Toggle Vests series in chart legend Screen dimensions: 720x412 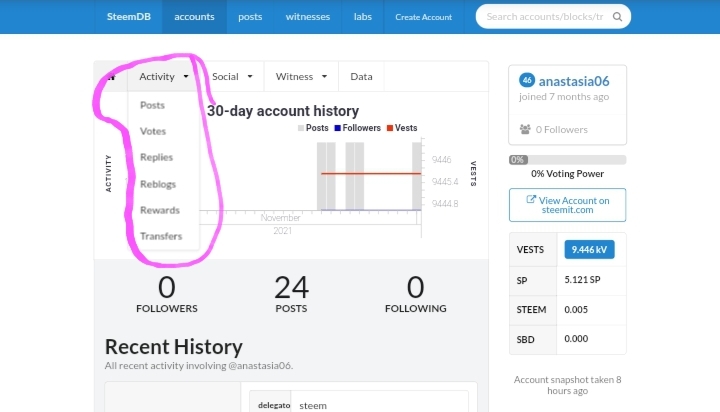[402, 128]
